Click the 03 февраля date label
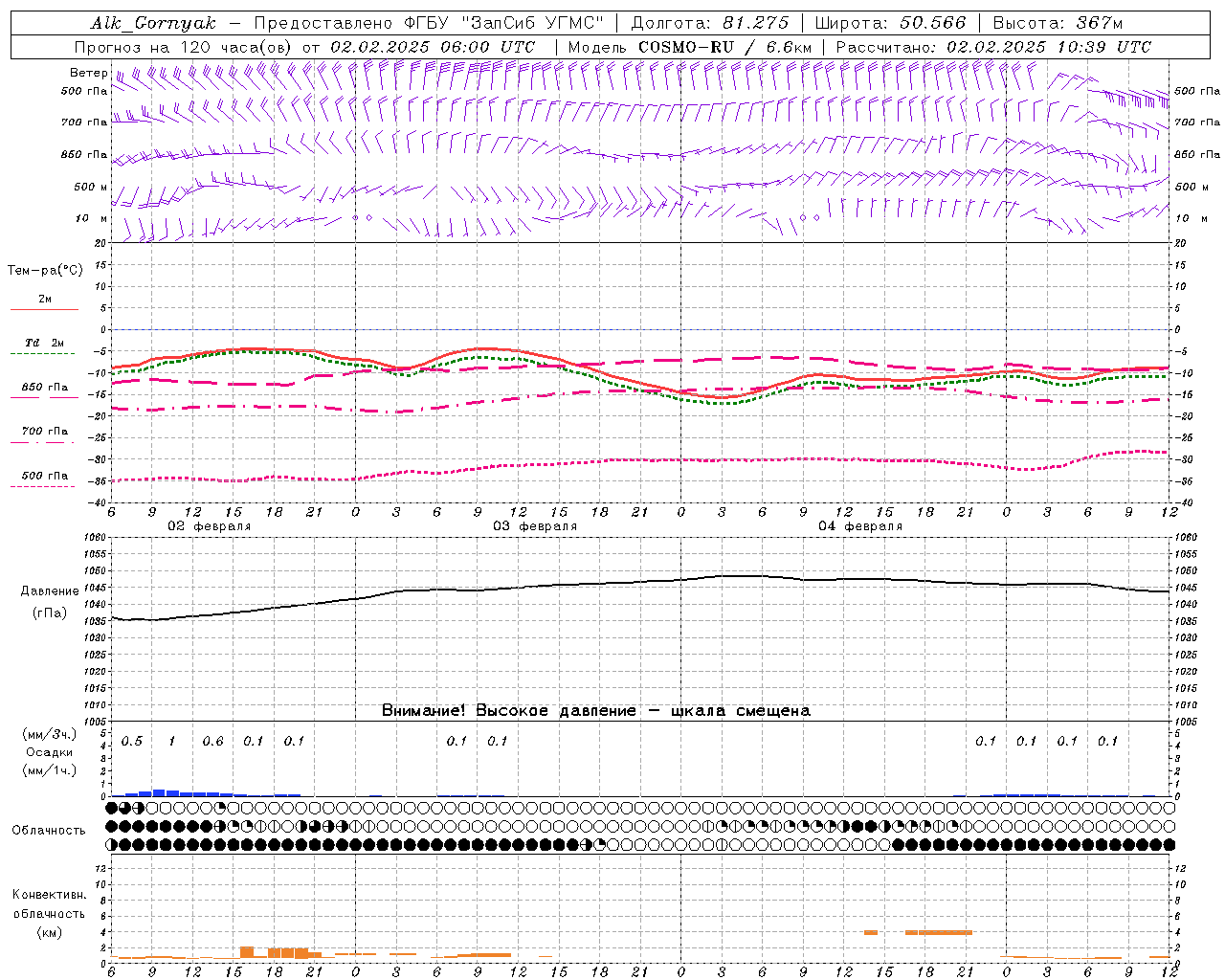This screenshot has height=980, width=1225. (x=535, y=526)
